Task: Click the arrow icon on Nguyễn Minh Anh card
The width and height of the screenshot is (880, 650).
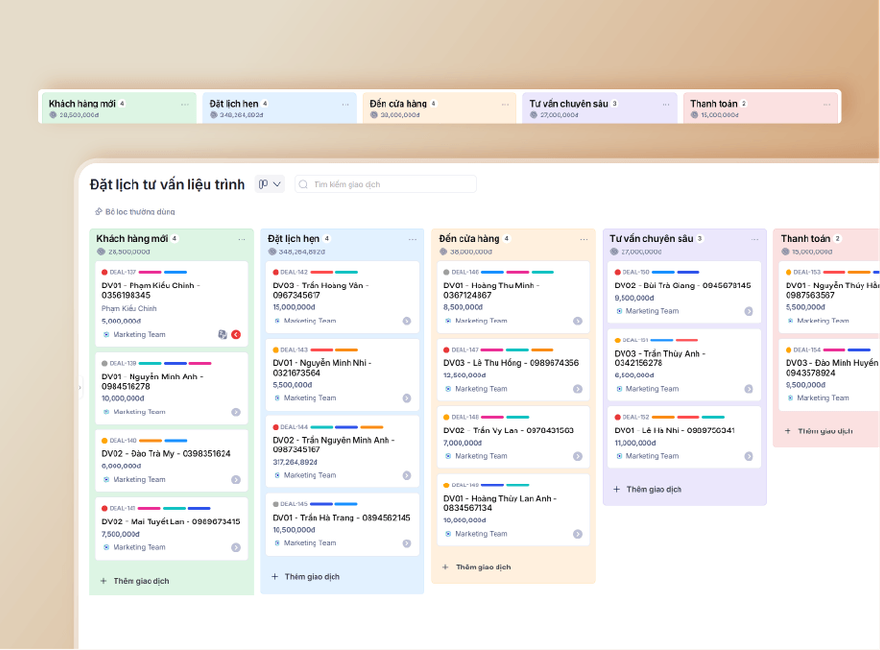Action: point(236,412)
